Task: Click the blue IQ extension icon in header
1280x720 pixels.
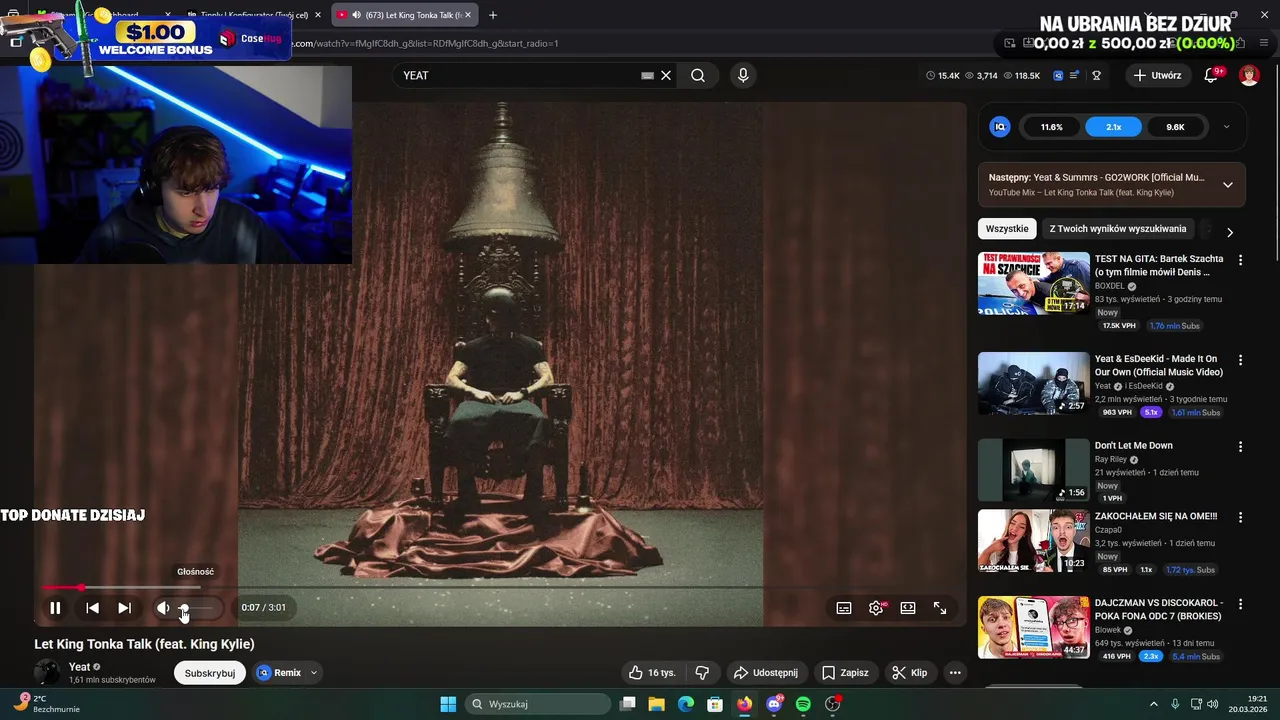Action: point(1058,75)
